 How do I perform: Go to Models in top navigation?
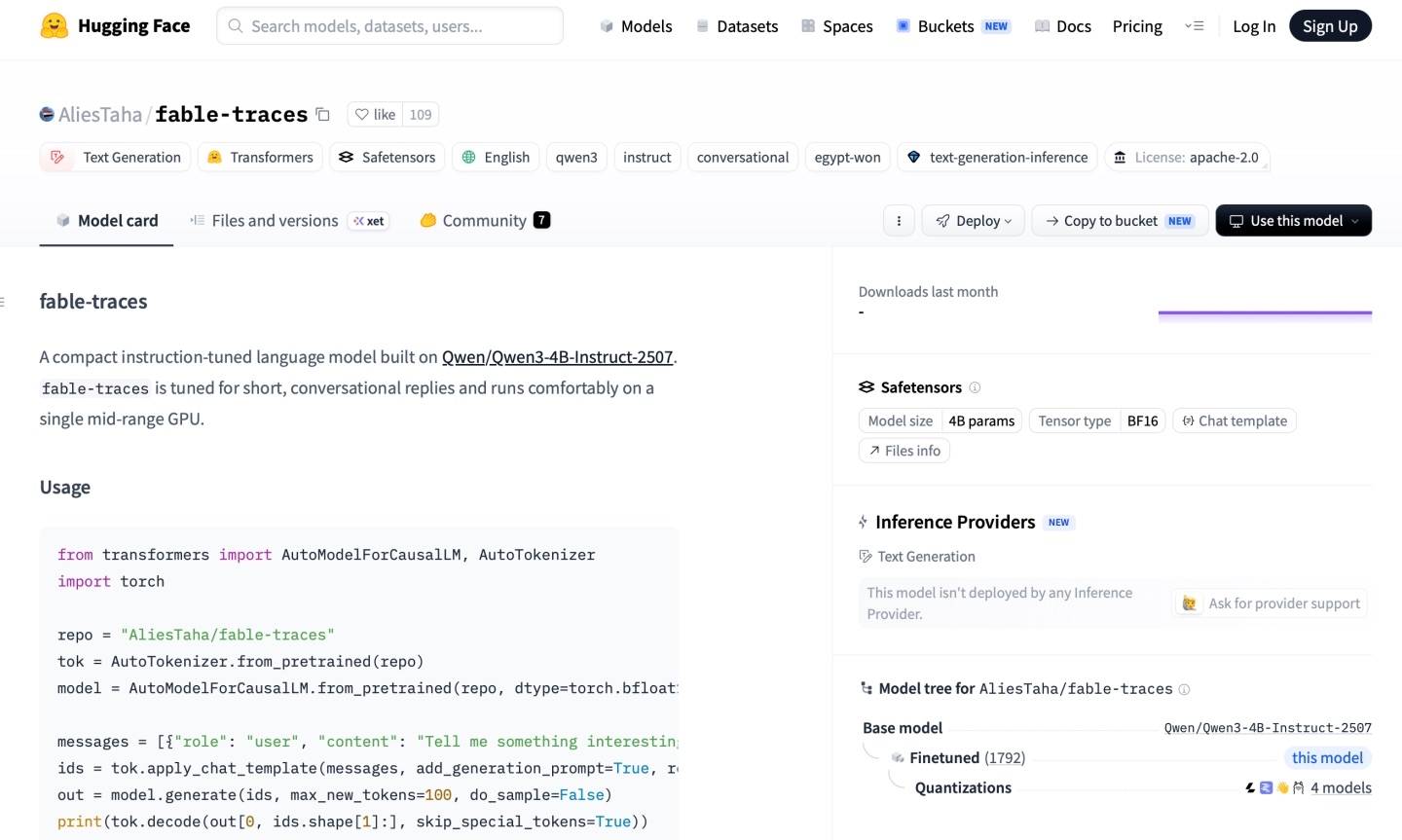click(636, 26)
